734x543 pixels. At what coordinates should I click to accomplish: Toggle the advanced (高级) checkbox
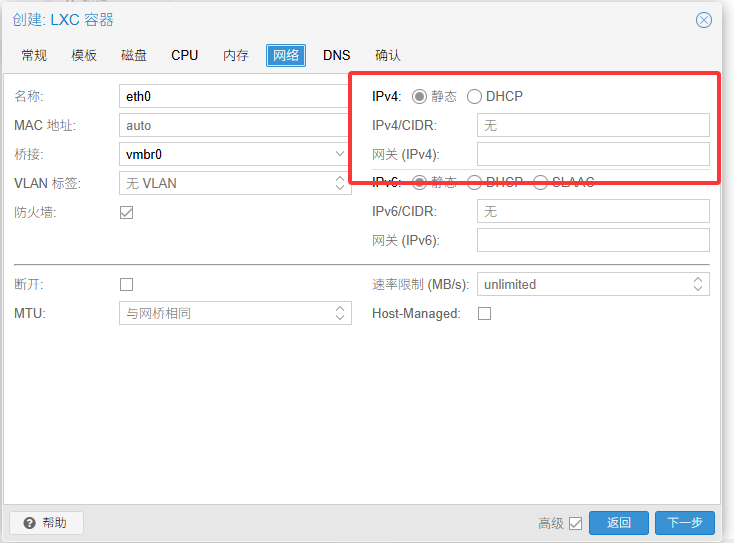pyautogui.click(x=575, y=523)
